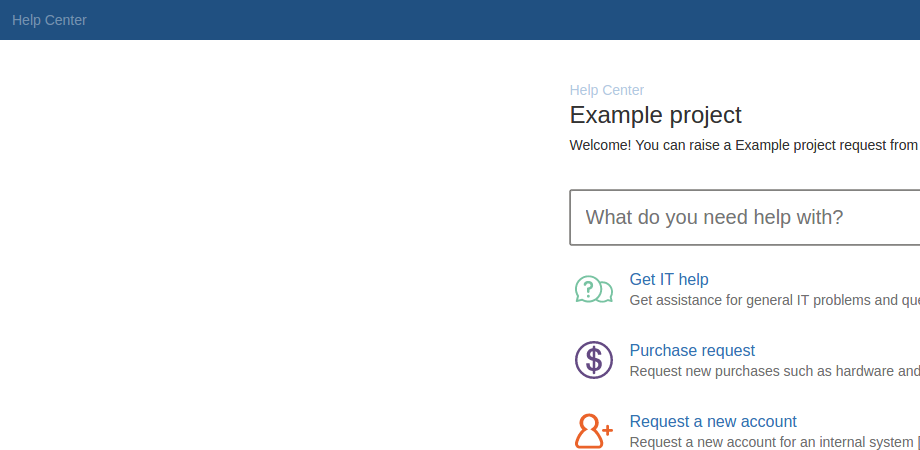The image size is (920, 450).
Task: Click the 'Request a new account for an internal system' text
Action: click(772, 442)
